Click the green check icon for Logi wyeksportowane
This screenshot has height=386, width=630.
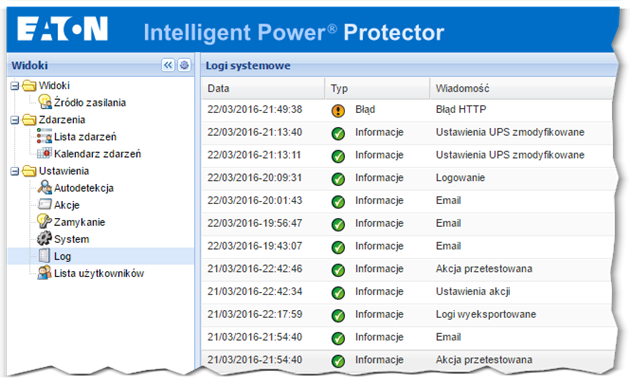(x=338, y=315)
